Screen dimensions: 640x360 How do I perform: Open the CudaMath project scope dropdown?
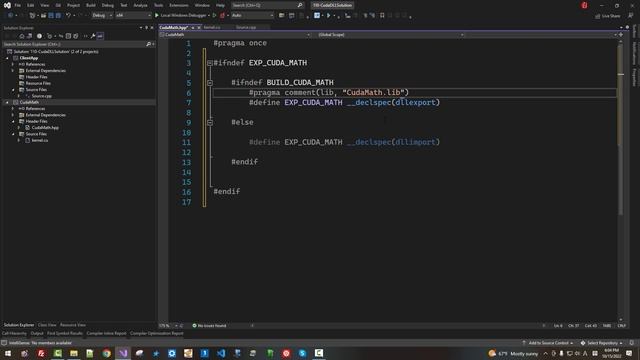point(235,35)
